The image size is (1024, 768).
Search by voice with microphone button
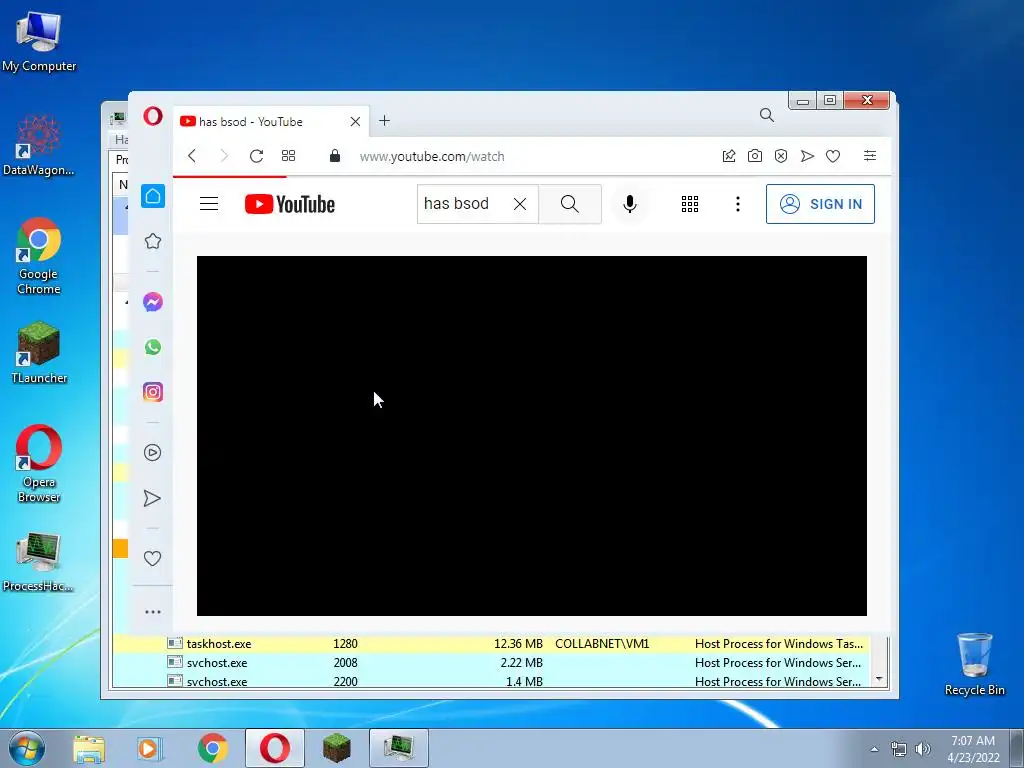pyautogui.click(x=630, y=204)
